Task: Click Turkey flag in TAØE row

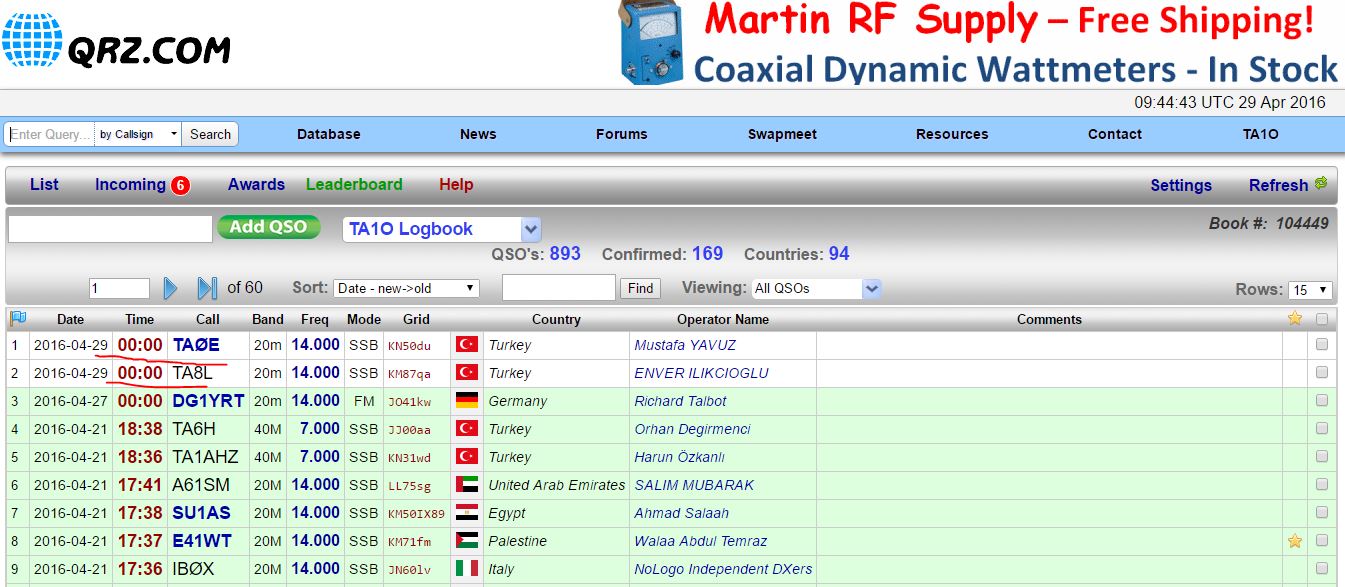Action: (467, 344)
